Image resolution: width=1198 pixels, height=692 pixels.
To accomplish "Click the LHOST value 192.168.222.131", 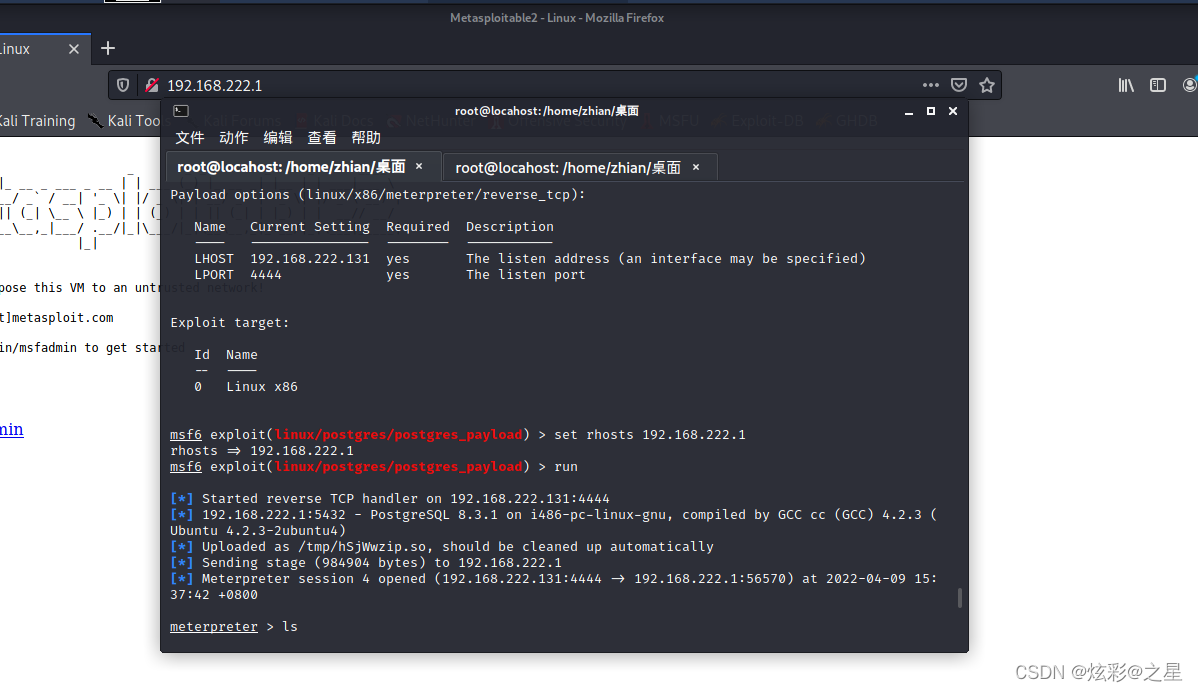I will pos(309,259).
